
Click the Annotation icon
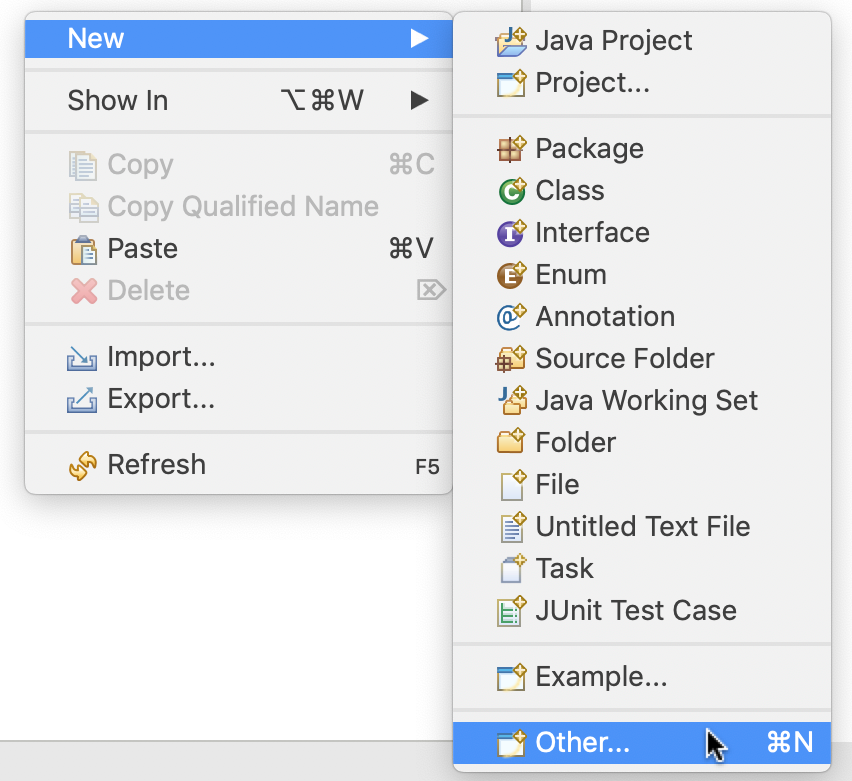[x=511, y=316]
